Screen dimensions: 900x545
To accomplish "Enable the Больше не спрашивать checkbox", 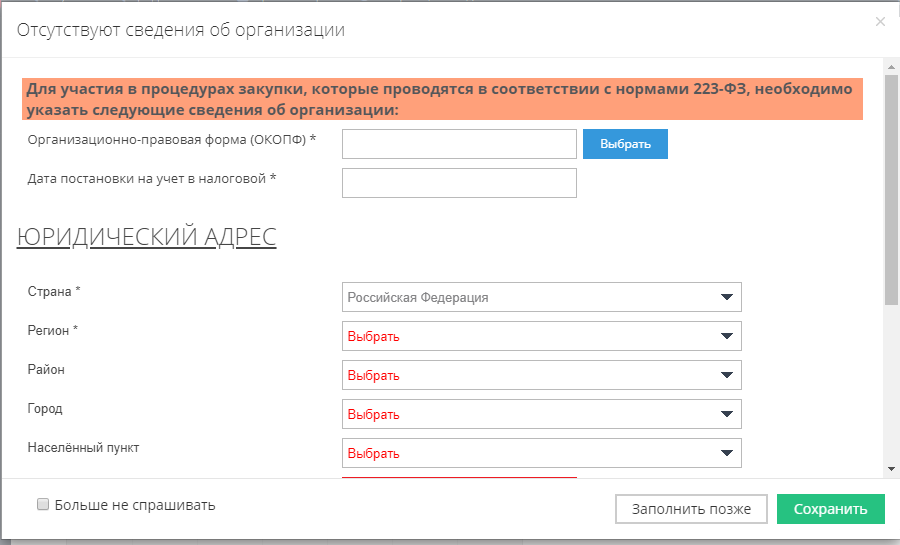I will point(43,505).
